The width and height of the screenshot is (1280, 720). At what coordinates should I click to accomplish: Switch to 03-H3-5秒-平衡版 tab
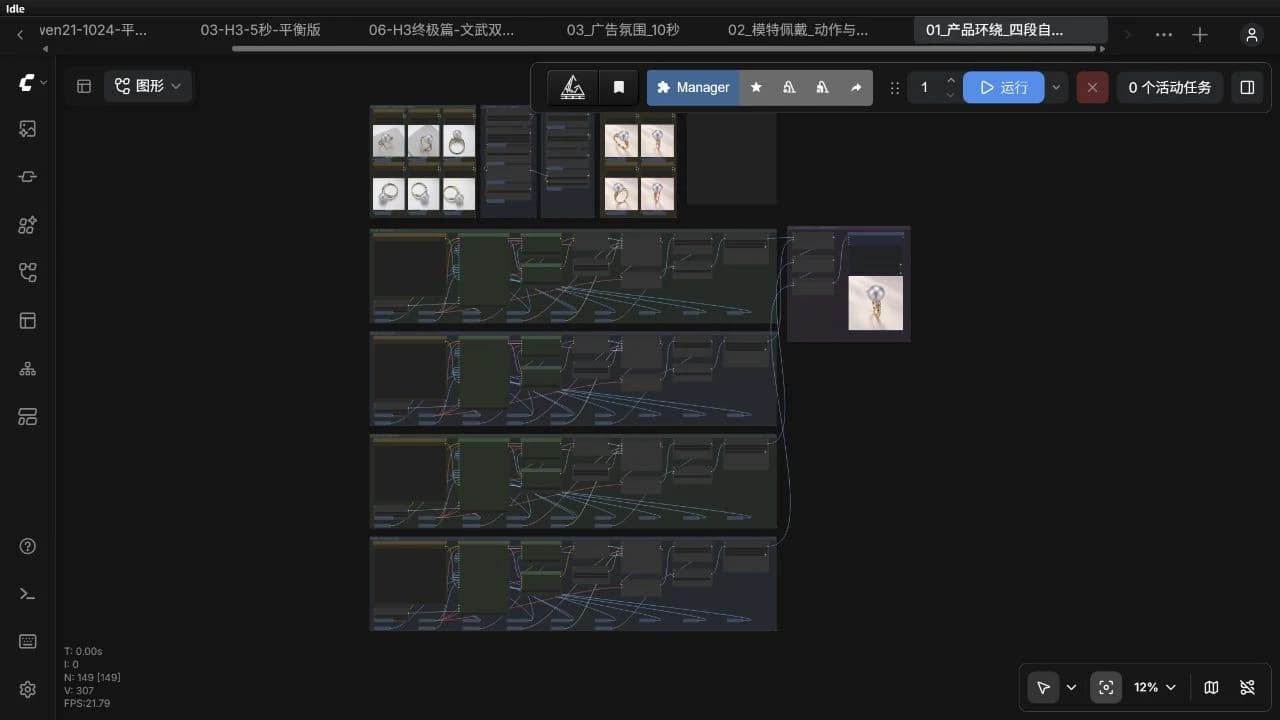point(261,30)
